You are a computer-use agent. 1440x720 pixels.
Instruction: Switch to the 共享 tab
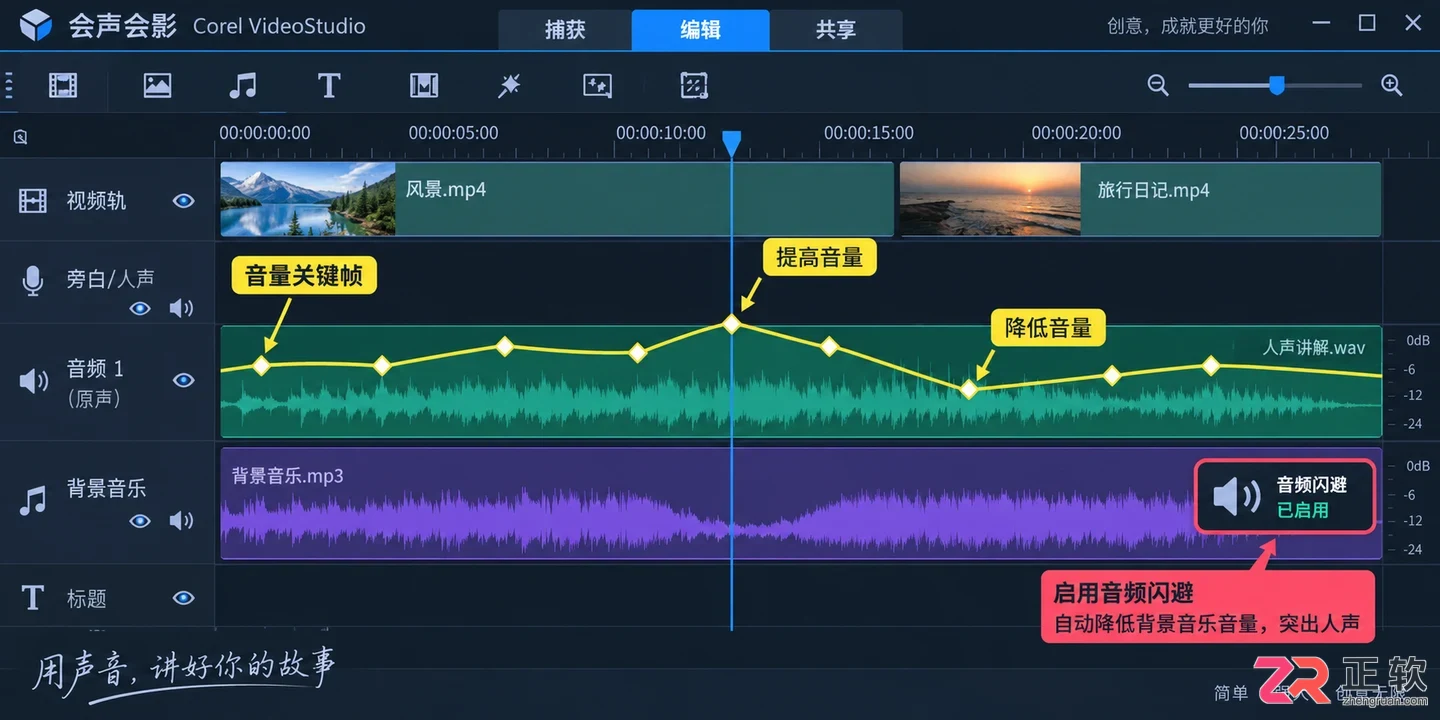835,30
